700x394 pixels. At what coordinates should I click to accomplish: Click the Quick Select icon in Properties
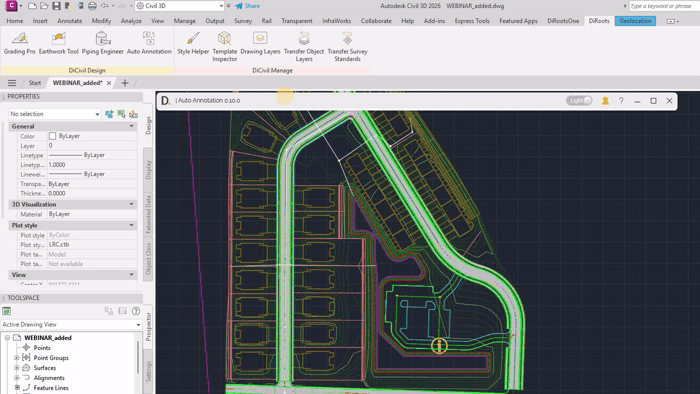(133, 114)
